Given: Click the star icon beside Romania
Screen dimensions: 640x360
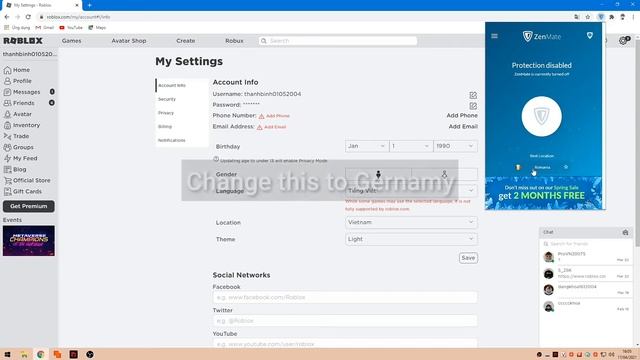Looking at the screenshot, I should point(566,167).
